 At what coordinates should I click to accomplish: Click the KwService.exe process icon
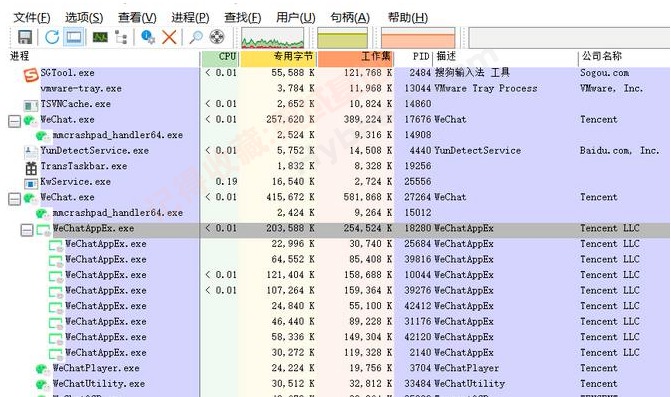[x=31, y=183]
